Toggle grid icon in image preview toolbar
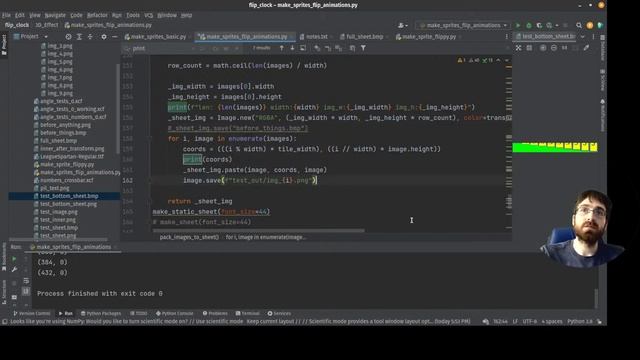The height and width of the screenshot is (360, 640). tap(529, 48)
